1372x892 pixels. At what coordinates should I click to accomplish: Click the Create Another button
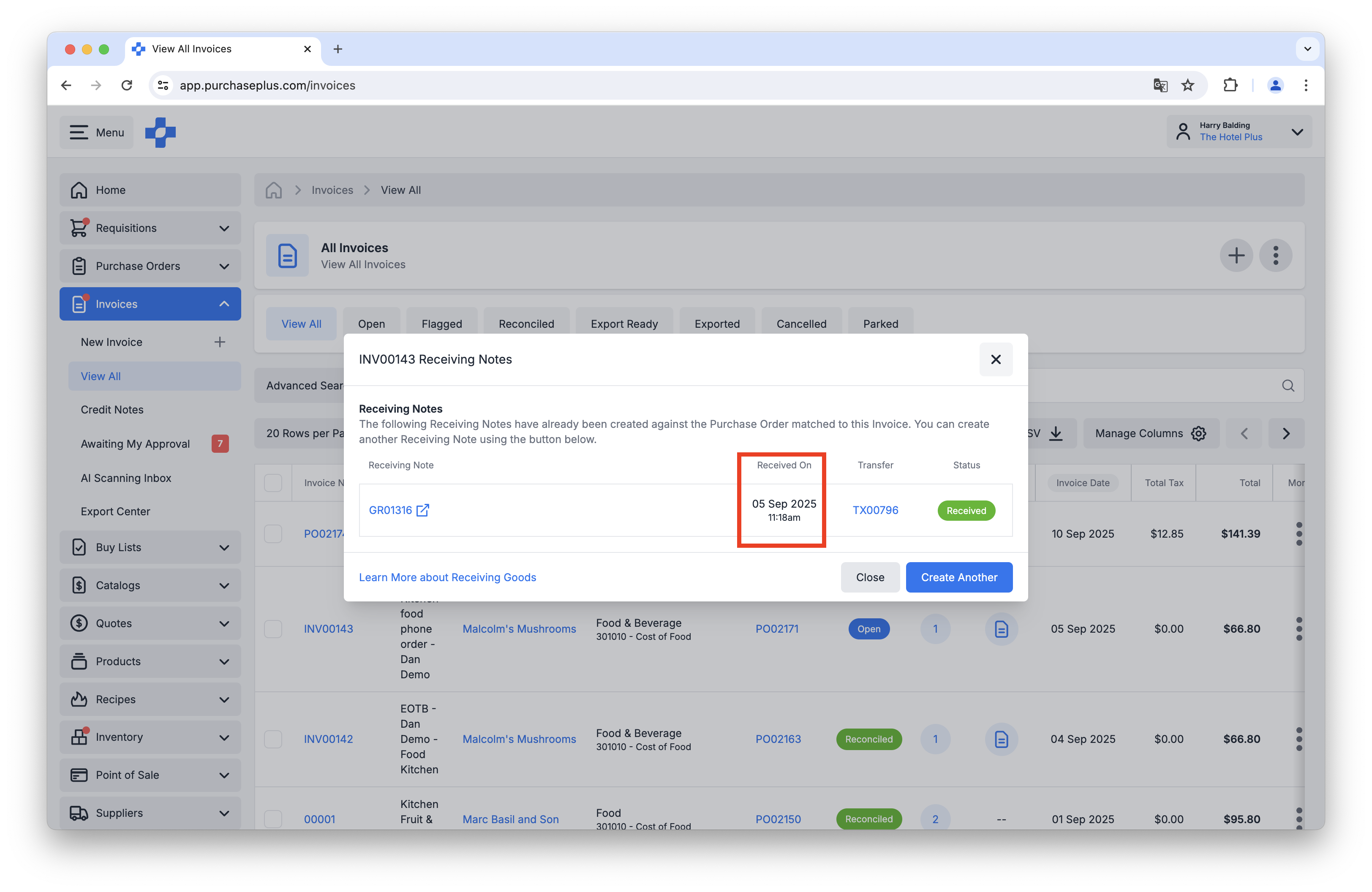959,577
